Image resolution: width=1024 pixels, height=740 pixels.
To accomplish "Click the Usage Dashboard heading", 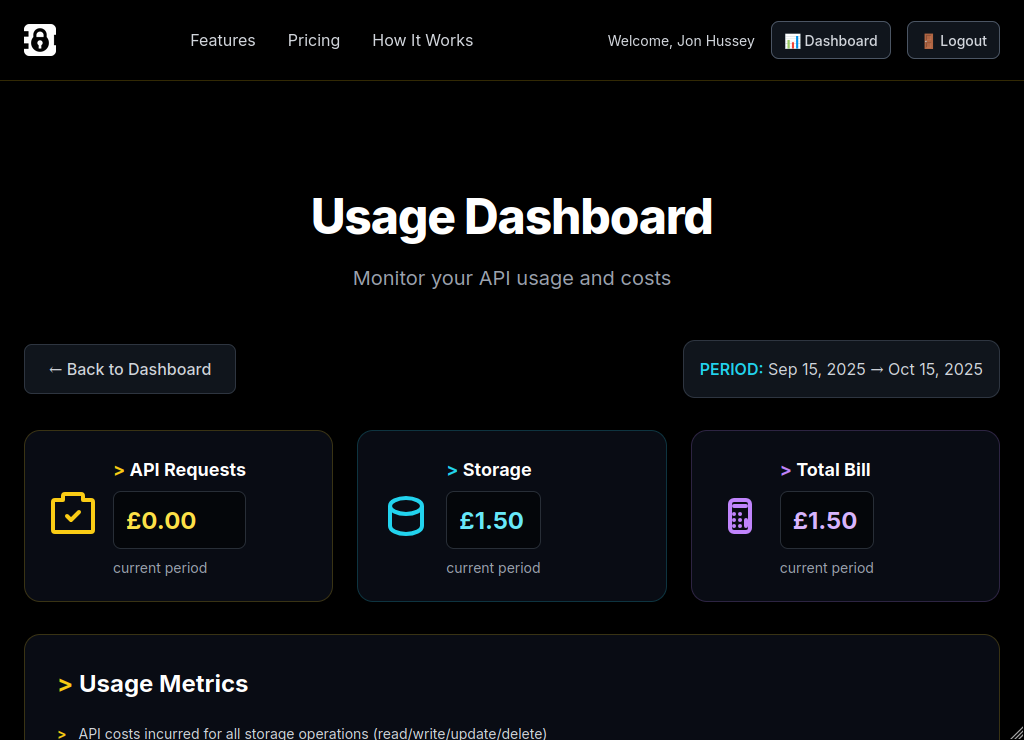I will pos(512,217).
